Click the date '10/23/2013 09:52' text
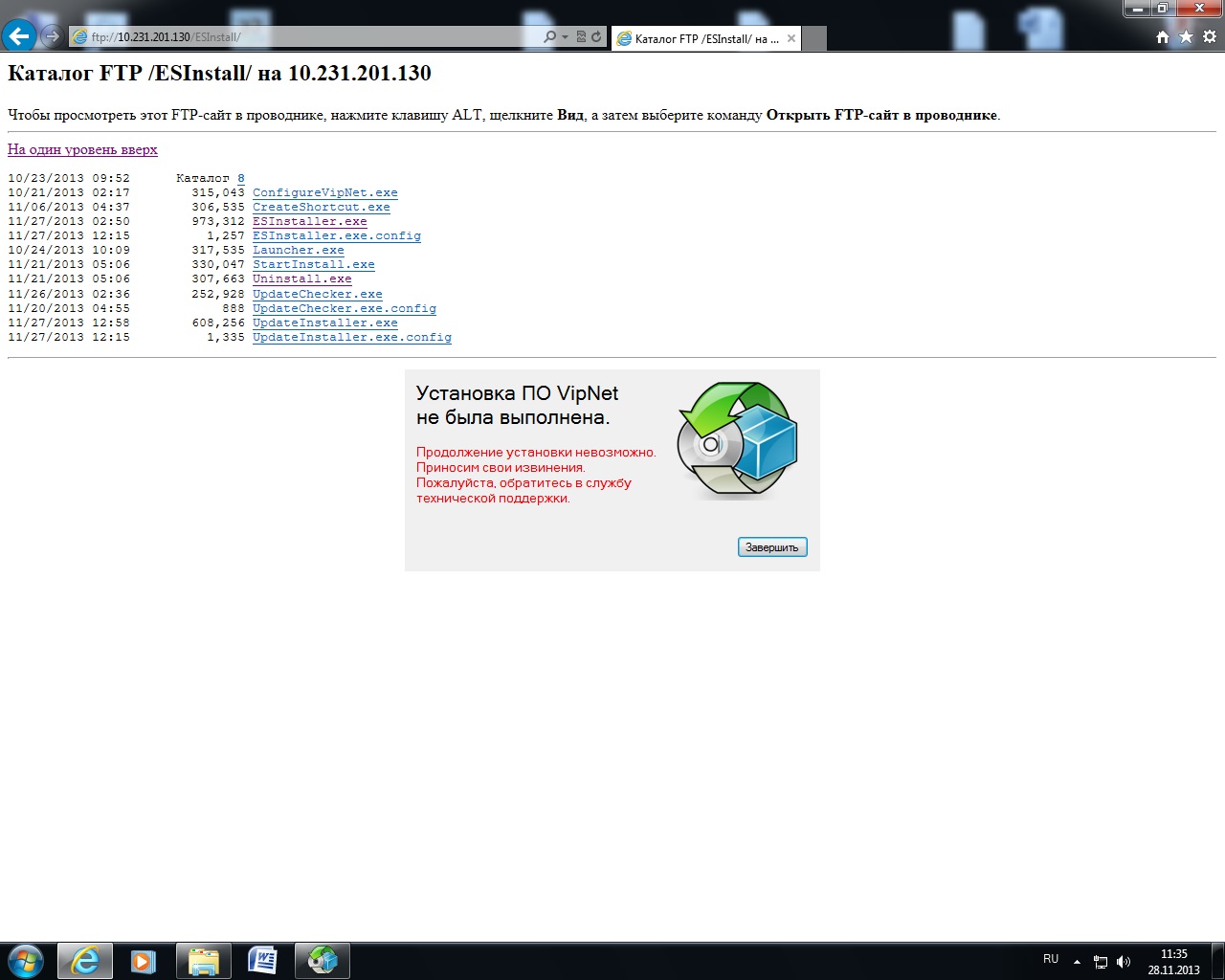This screenshot has height=980, width=1225. pyautogui.click(x=69, y=178)
